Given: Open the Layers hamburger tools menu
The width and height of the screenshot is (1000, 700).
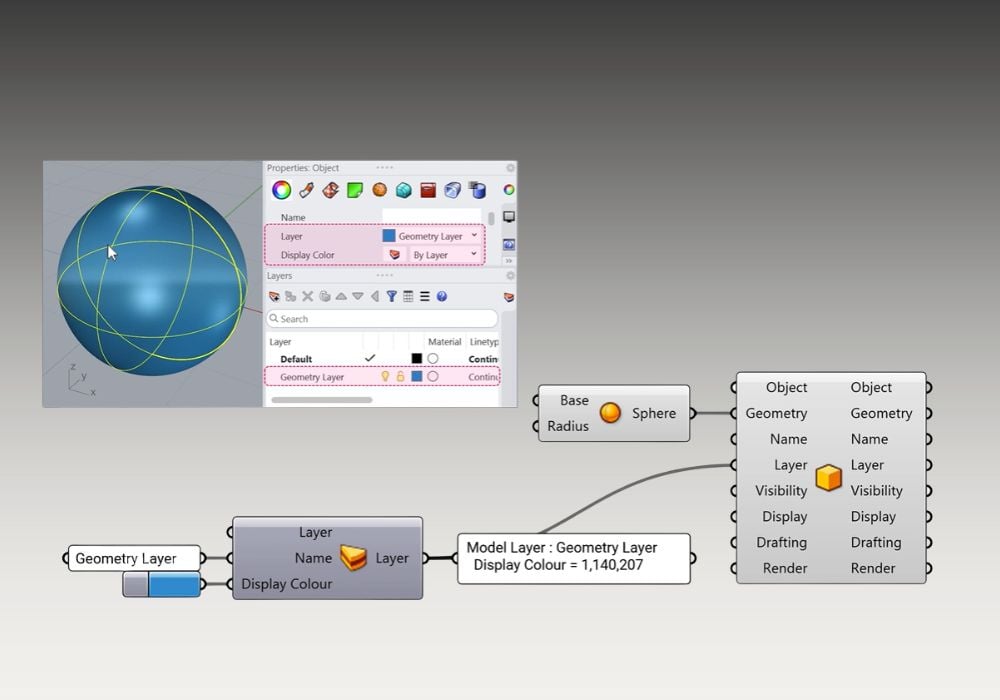Looking at the screenshot, I should point(425,296).
